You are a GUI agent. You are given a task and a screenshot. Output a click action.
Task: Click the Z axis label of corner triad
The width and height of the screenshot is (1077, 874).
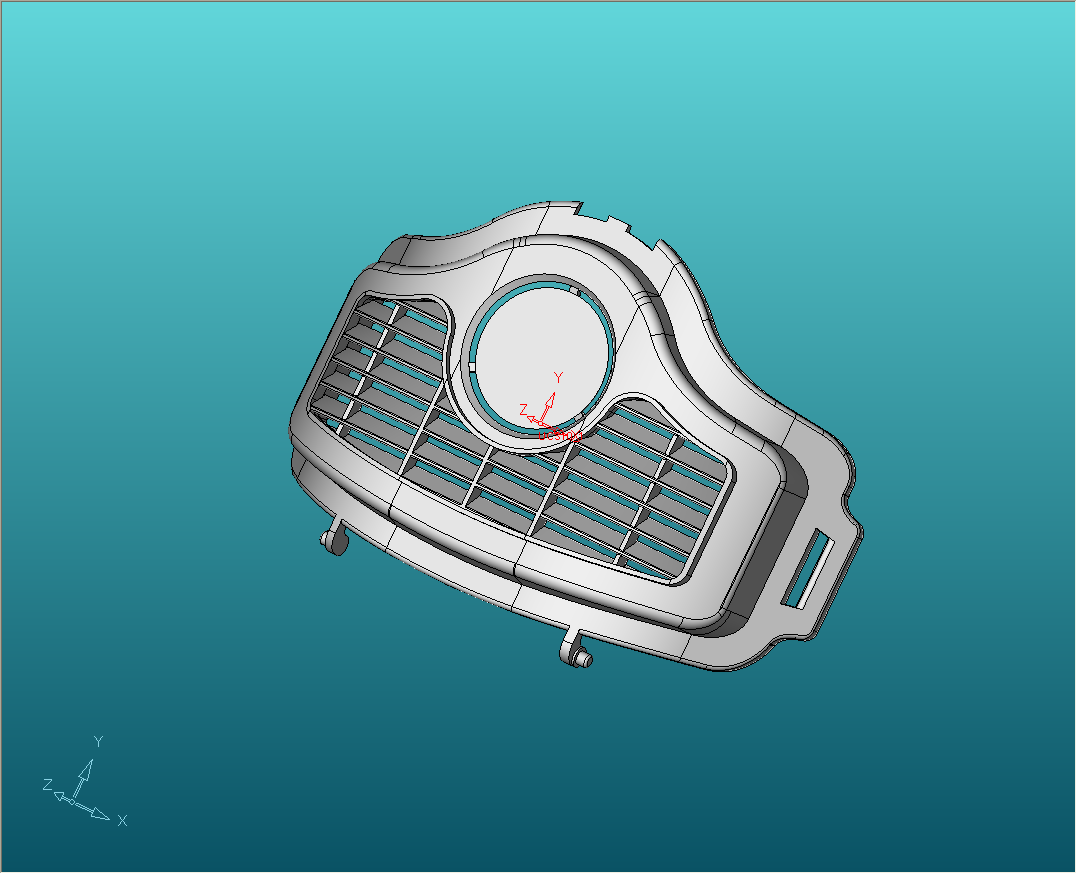47,785
